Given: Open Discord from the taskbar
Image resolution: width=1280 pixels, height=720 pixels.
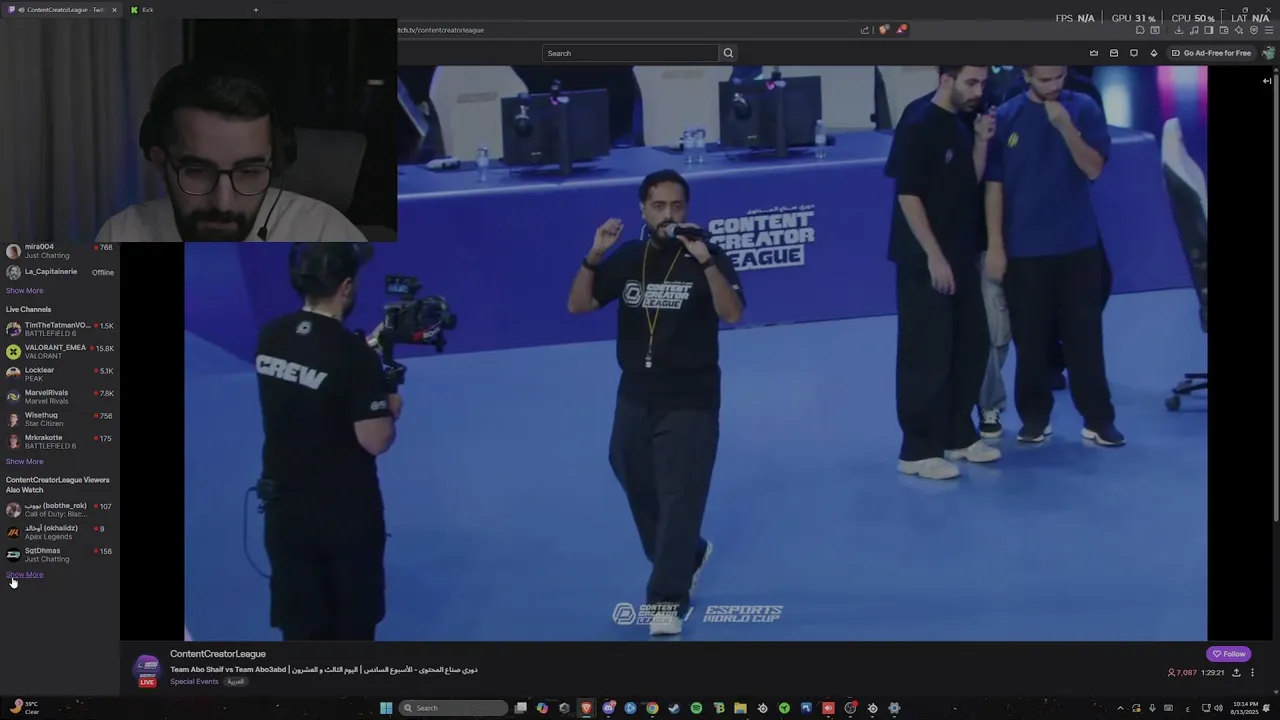Looking at the screenshot, I should pyautogui.click(x=609, y=708).
